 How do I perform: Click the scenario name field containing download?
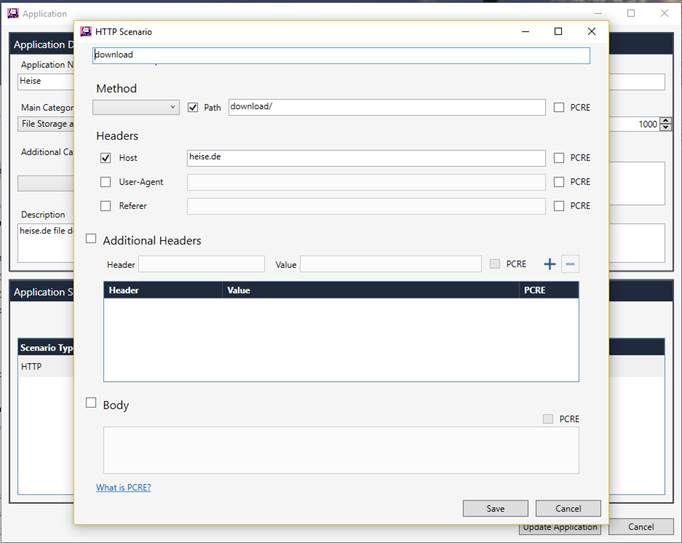point(341,55)
